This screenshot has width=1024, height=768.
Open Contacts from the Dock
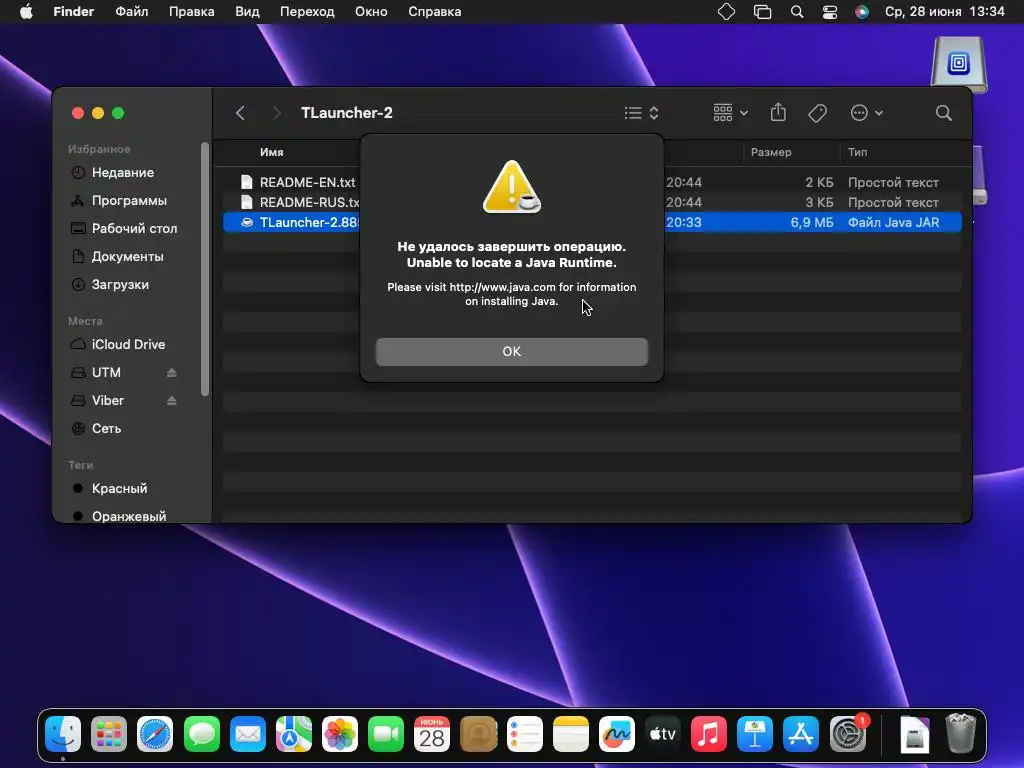pyautogui.click(x=478, y=734)
